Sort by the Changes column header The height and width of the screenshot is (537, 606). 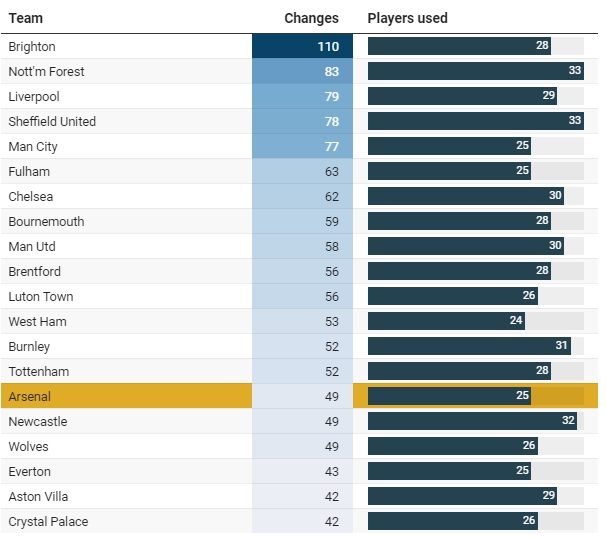coord(311,18)
